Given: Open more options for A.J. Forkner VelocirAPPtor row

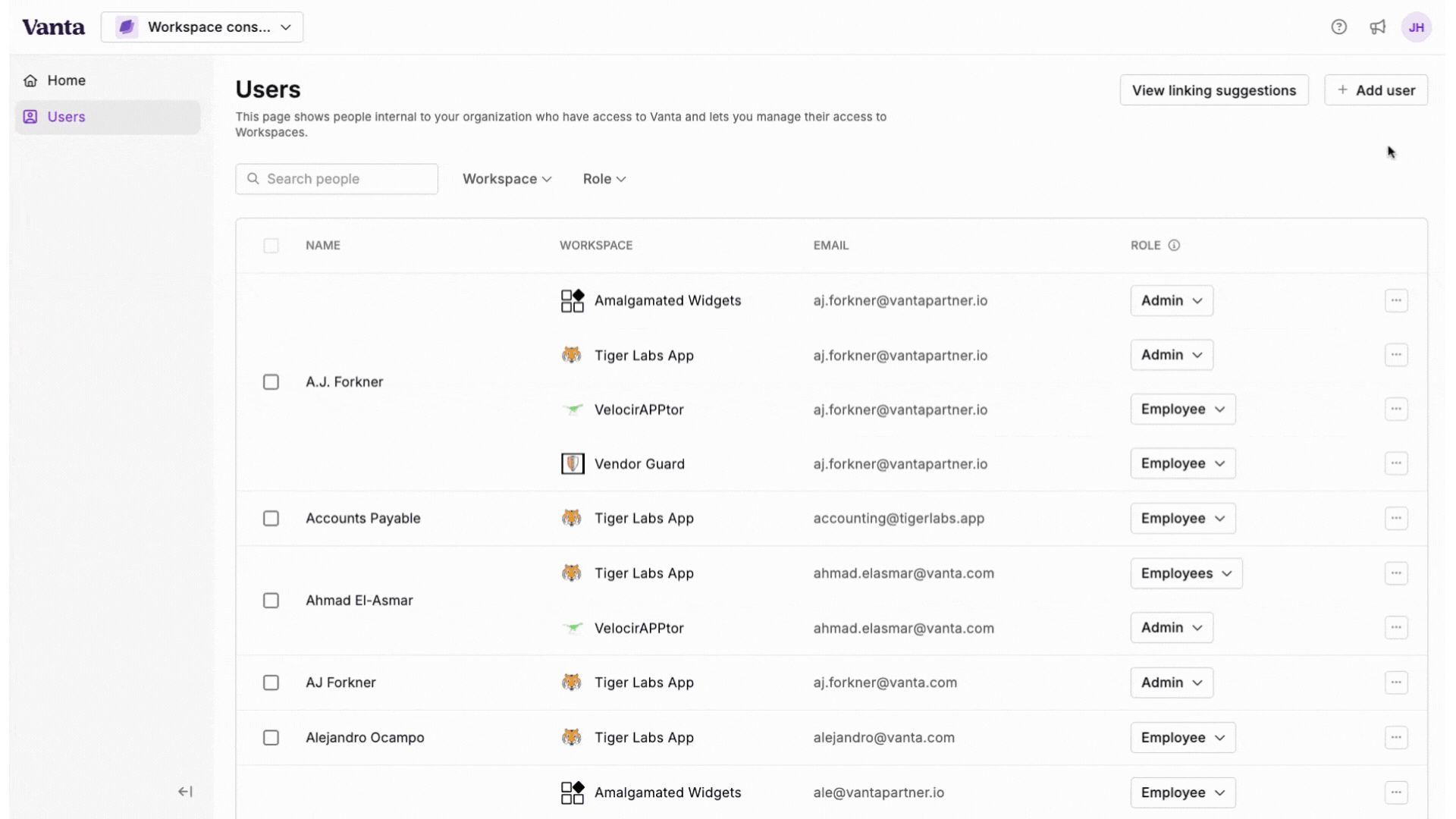Looking at the screenshot, I should click(x=1396, y=409).
